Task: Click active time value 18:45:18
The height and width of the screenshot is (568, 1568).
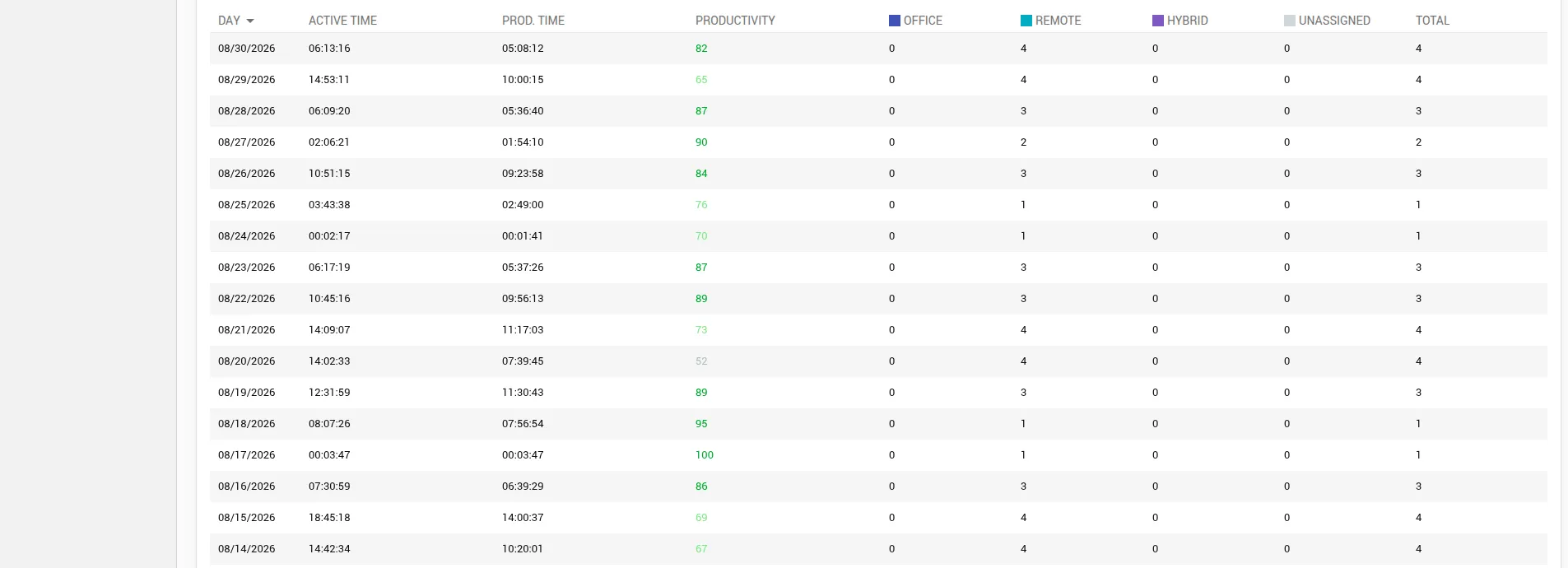Action: coord(329,518)
